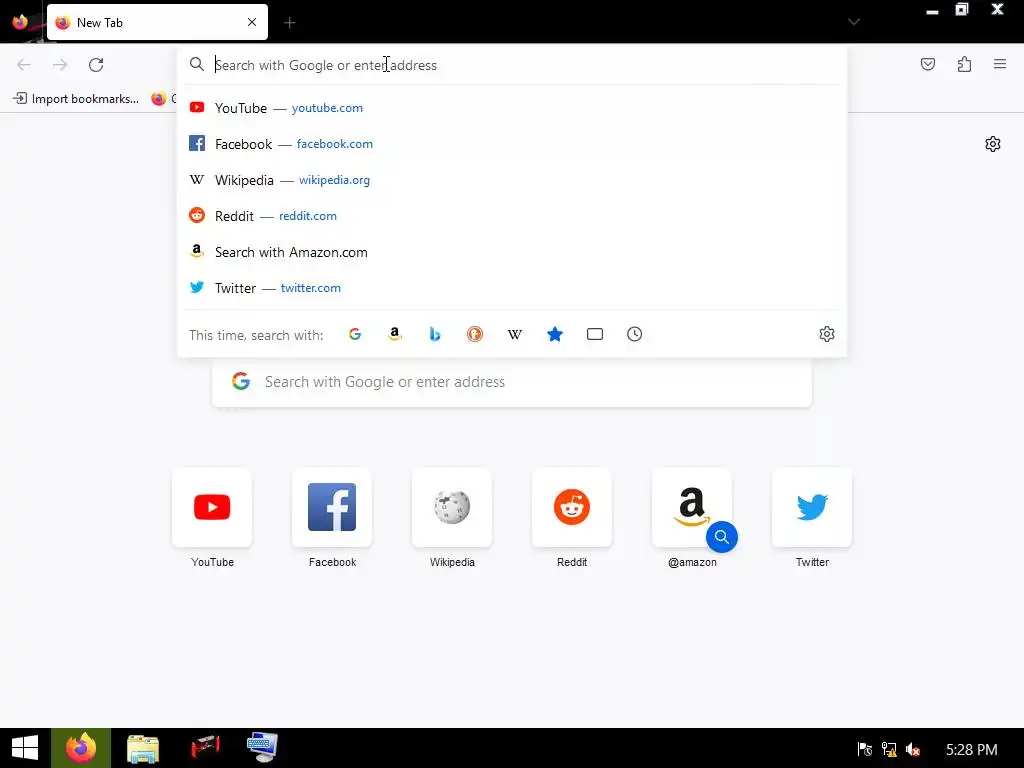Click Firefox icon in the taskbar
The width and height of the screenshot is (1024, 768).
pyautogui.click(x=81, y=748)
